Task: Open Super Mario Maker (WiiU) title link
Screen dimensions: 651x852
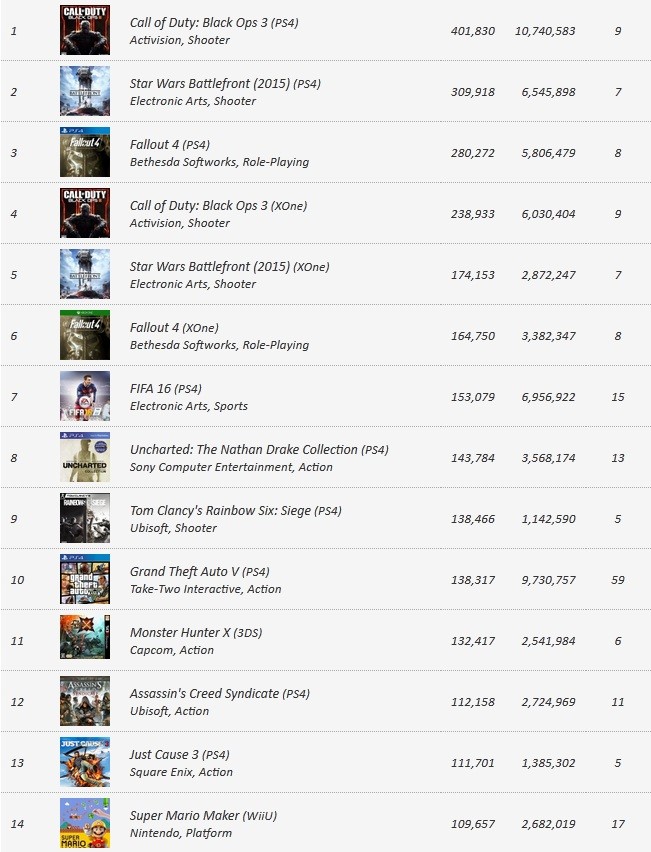Action: (203, 816)
